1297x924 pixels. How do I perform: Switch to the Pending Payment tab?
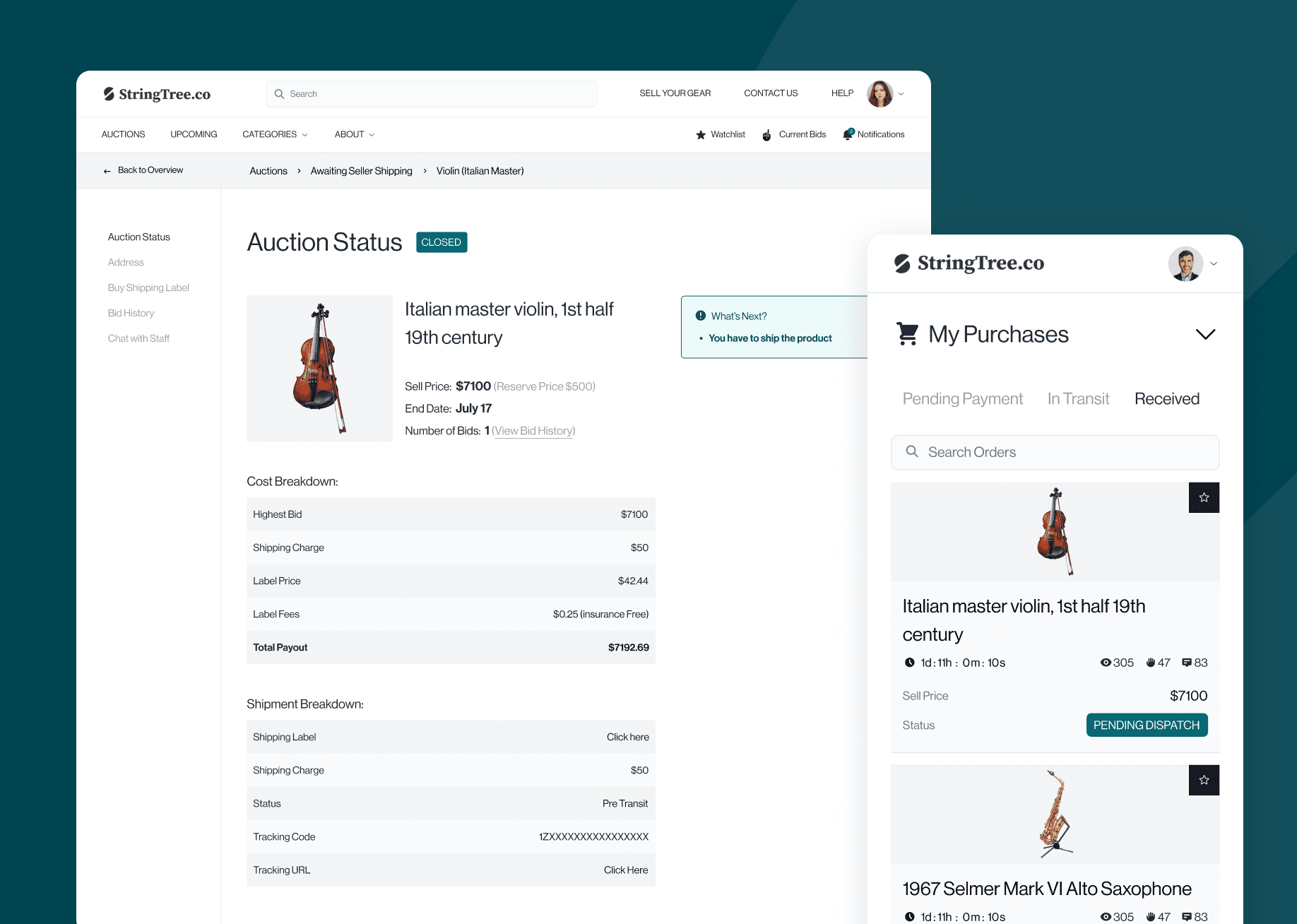pyautogui.click(x=962, y=399)
